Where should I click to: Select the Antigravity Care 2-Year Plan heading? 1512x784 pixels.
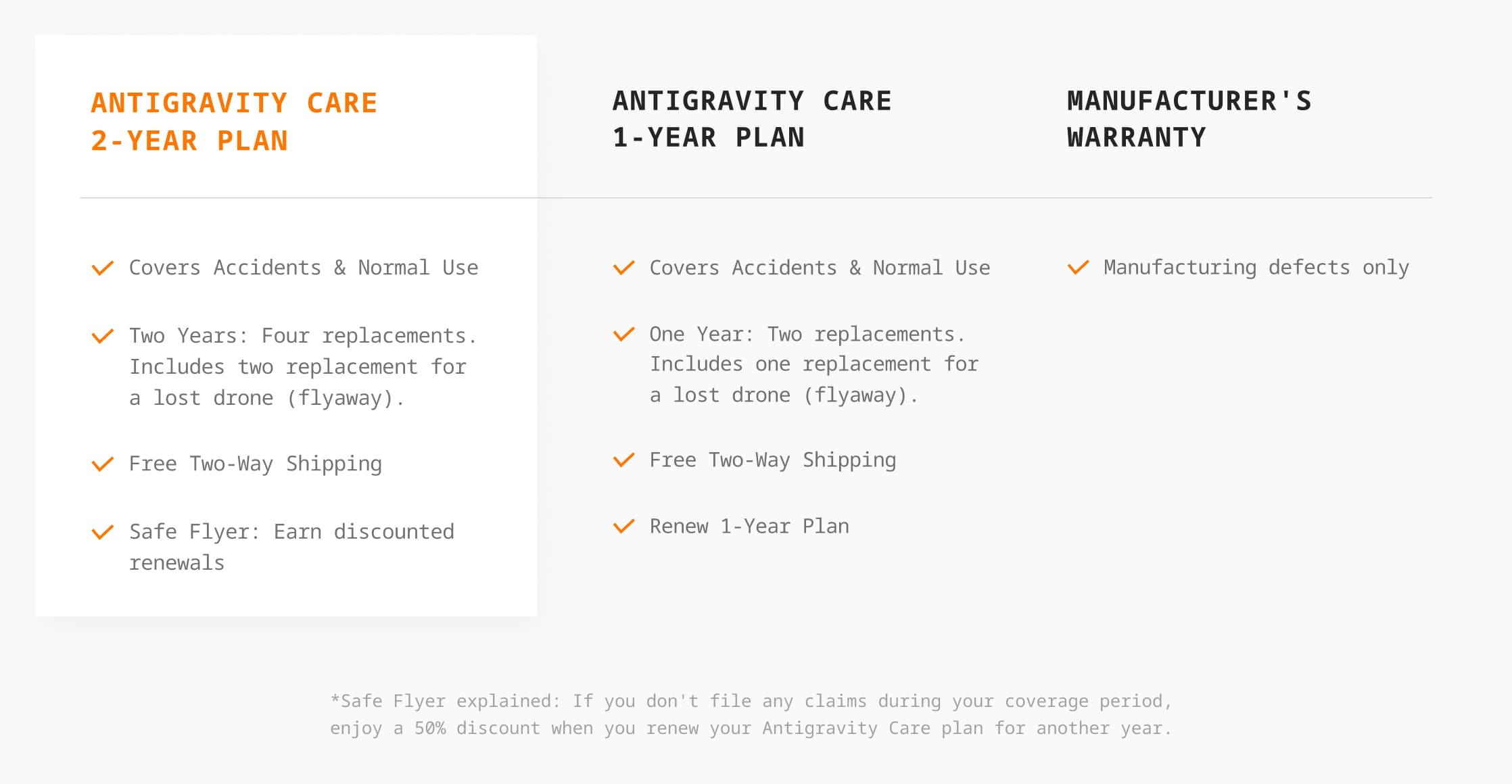(234, 122)
